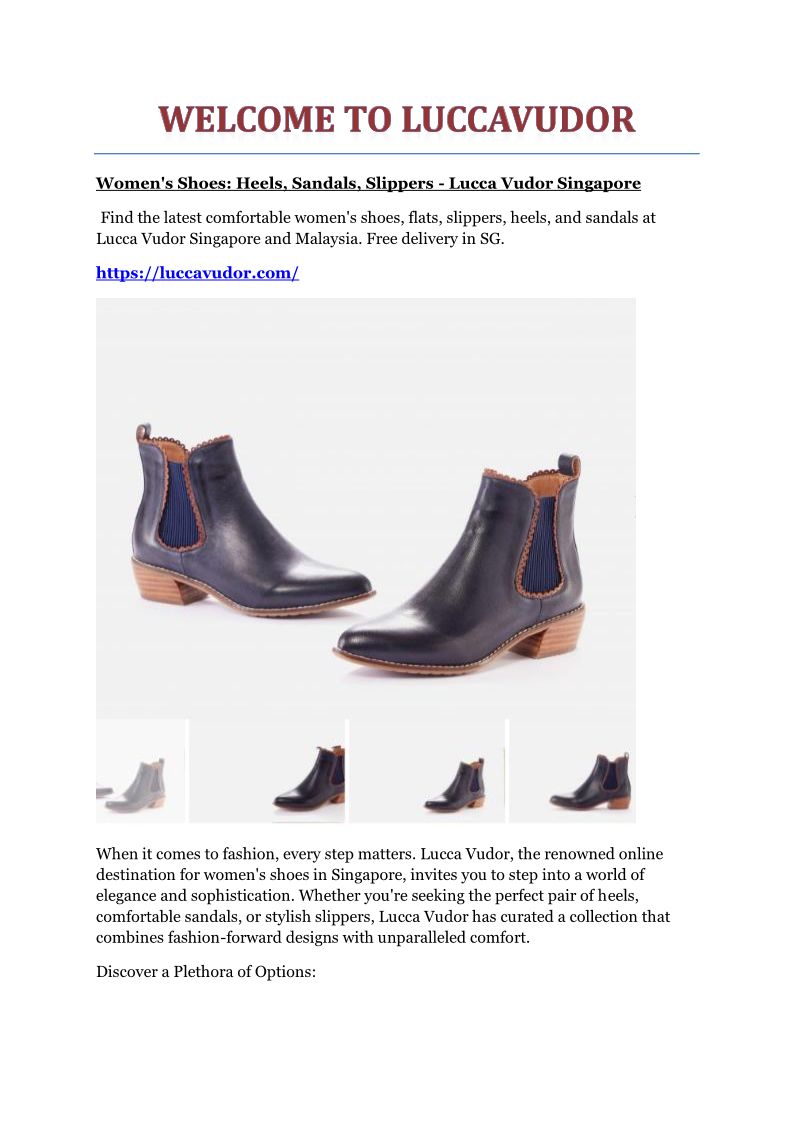
Task: Click the phrase 'Lucca Vudor Singapore' in heading
Action: (x=545, y=183)
